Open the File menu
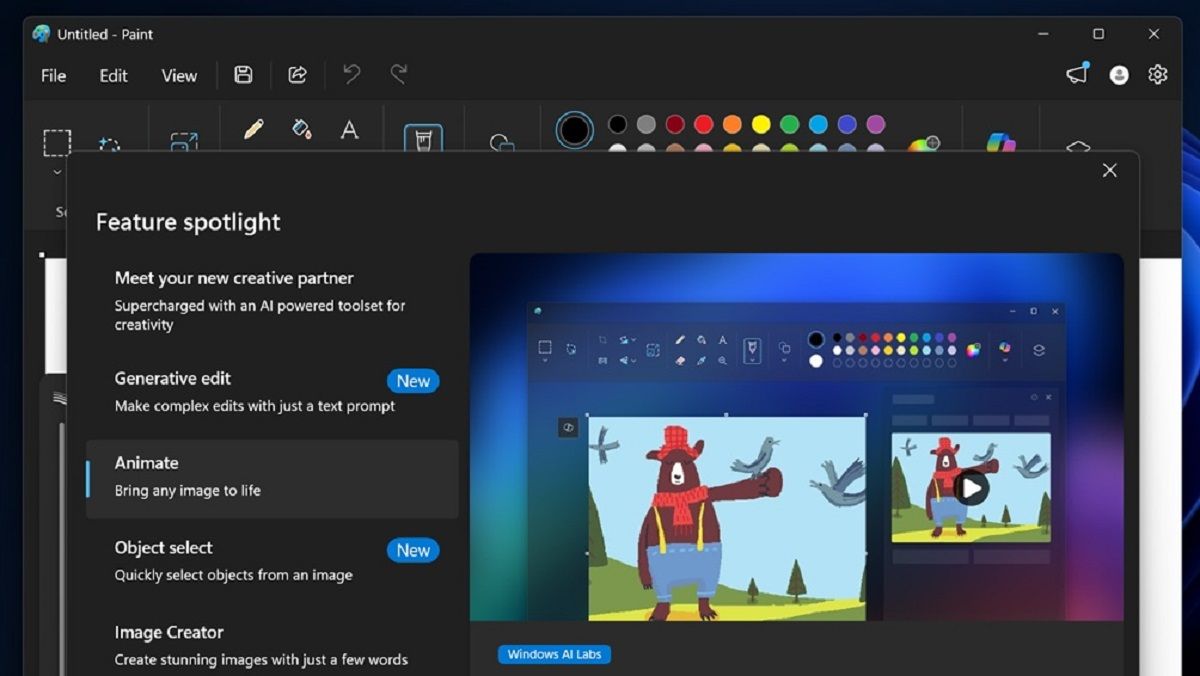Image resolution: width=1200 pixels, height=676 pixels. click(52, 75)
